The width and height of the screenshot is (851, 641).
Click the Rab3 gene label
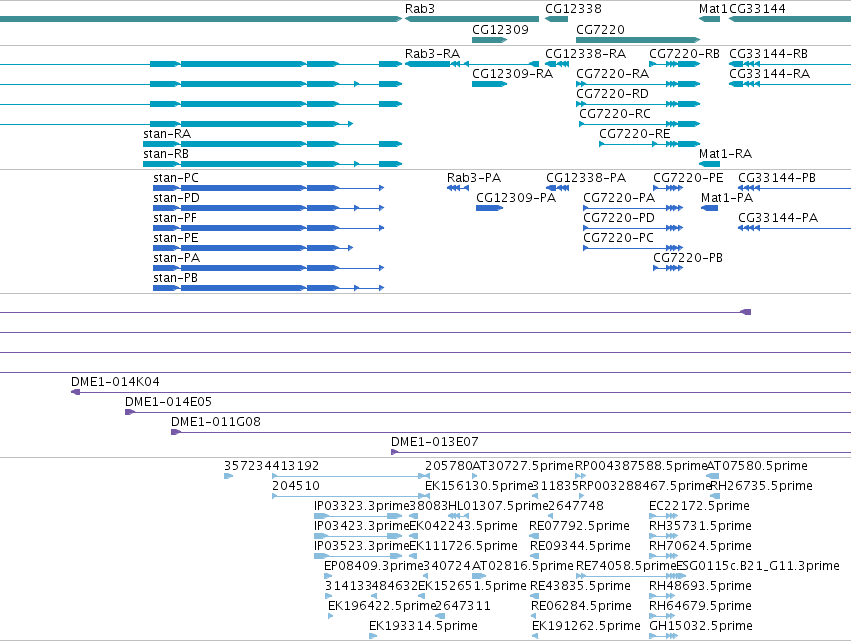(420, 9)
